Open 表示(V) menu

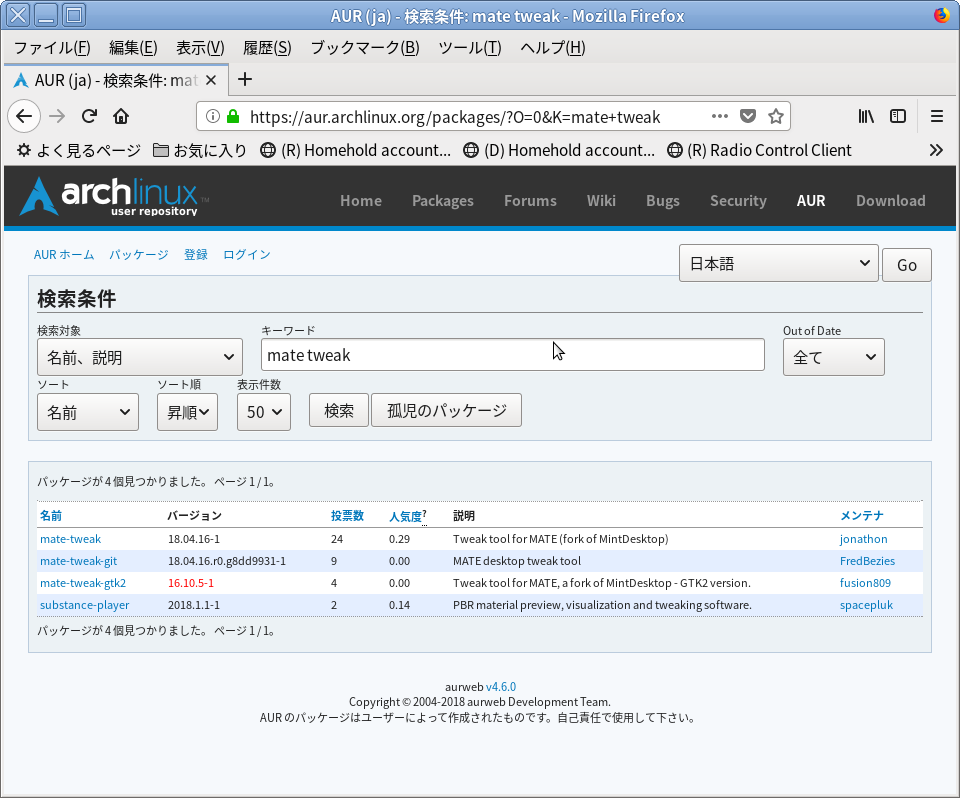coord(200,47)
